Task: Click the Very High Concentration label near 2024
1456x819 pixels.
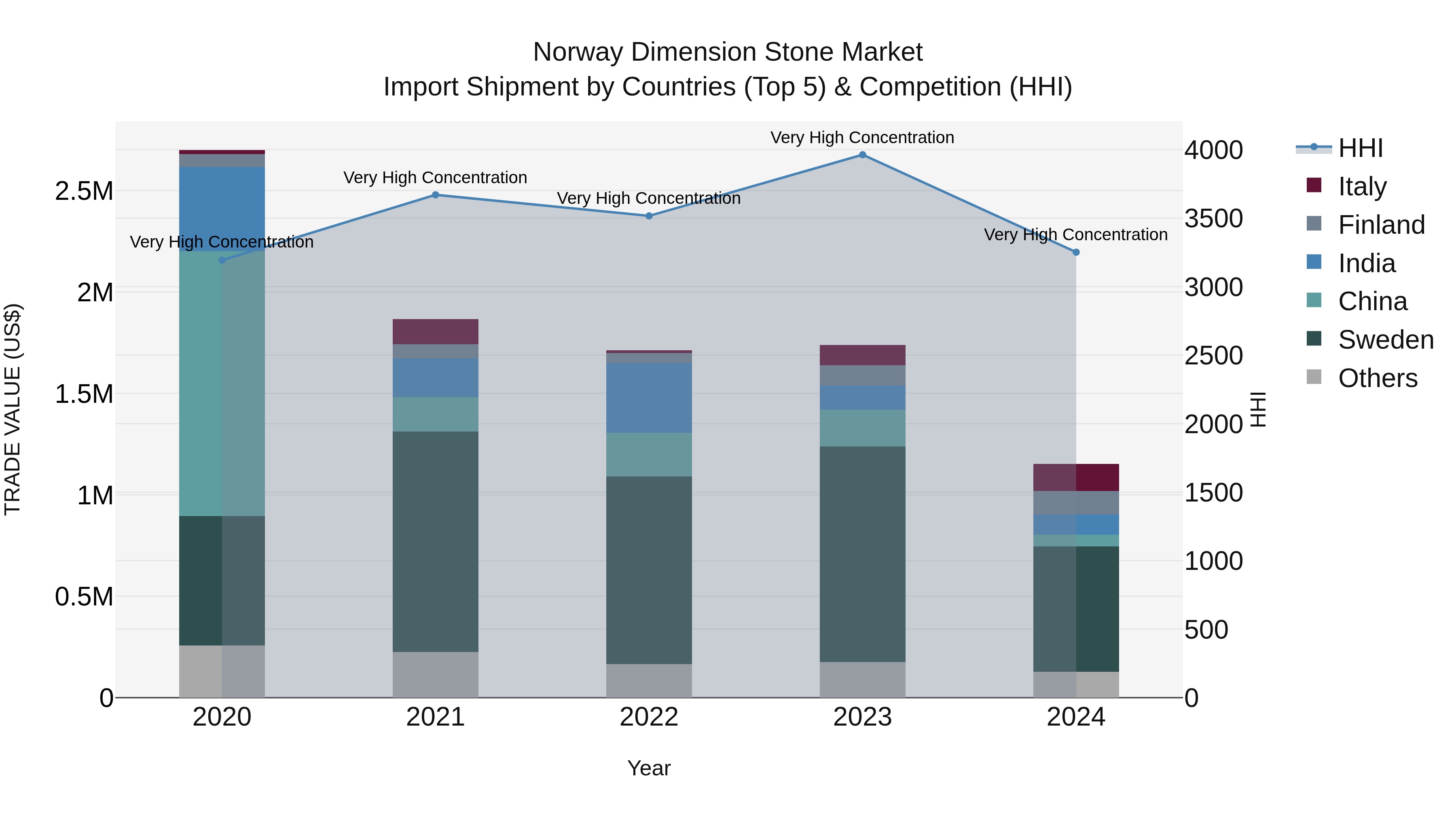Action: point(1076,235)
